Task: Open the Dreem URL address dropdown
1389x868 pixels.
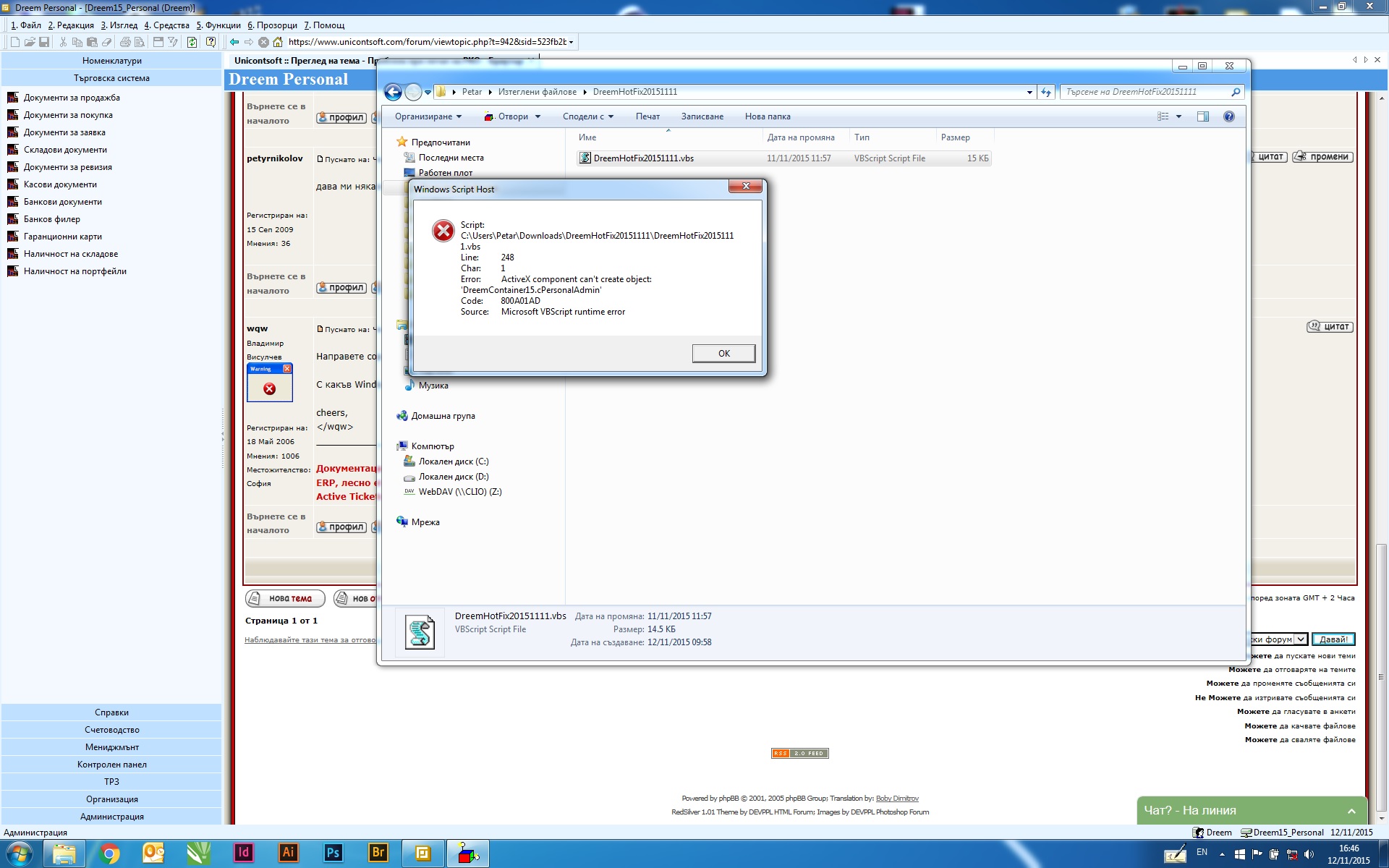Action: [x=571, y=43]
